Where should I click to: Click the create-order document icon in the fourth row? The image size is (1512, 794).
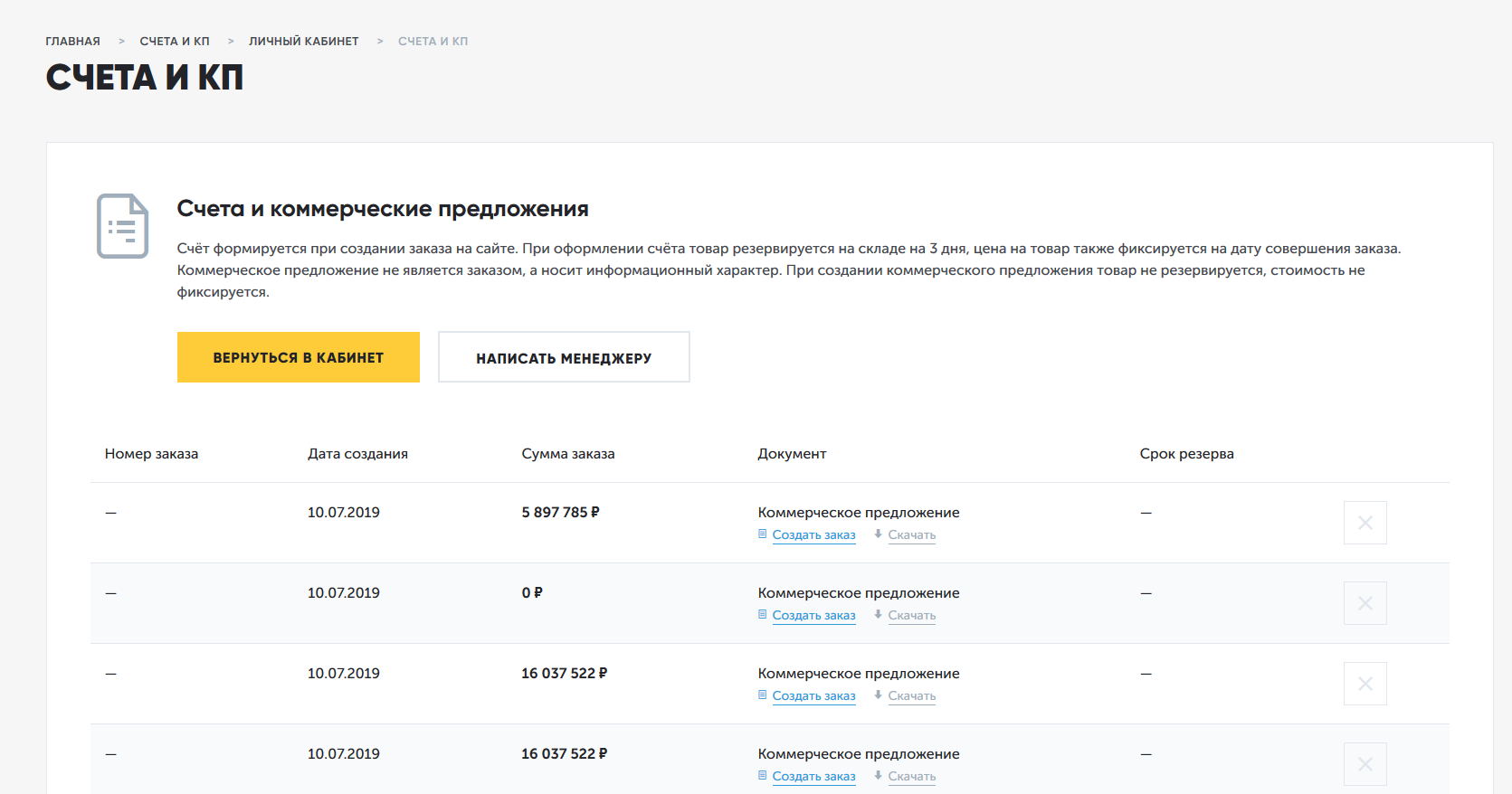pyautogui.click(x=763, y=776)
